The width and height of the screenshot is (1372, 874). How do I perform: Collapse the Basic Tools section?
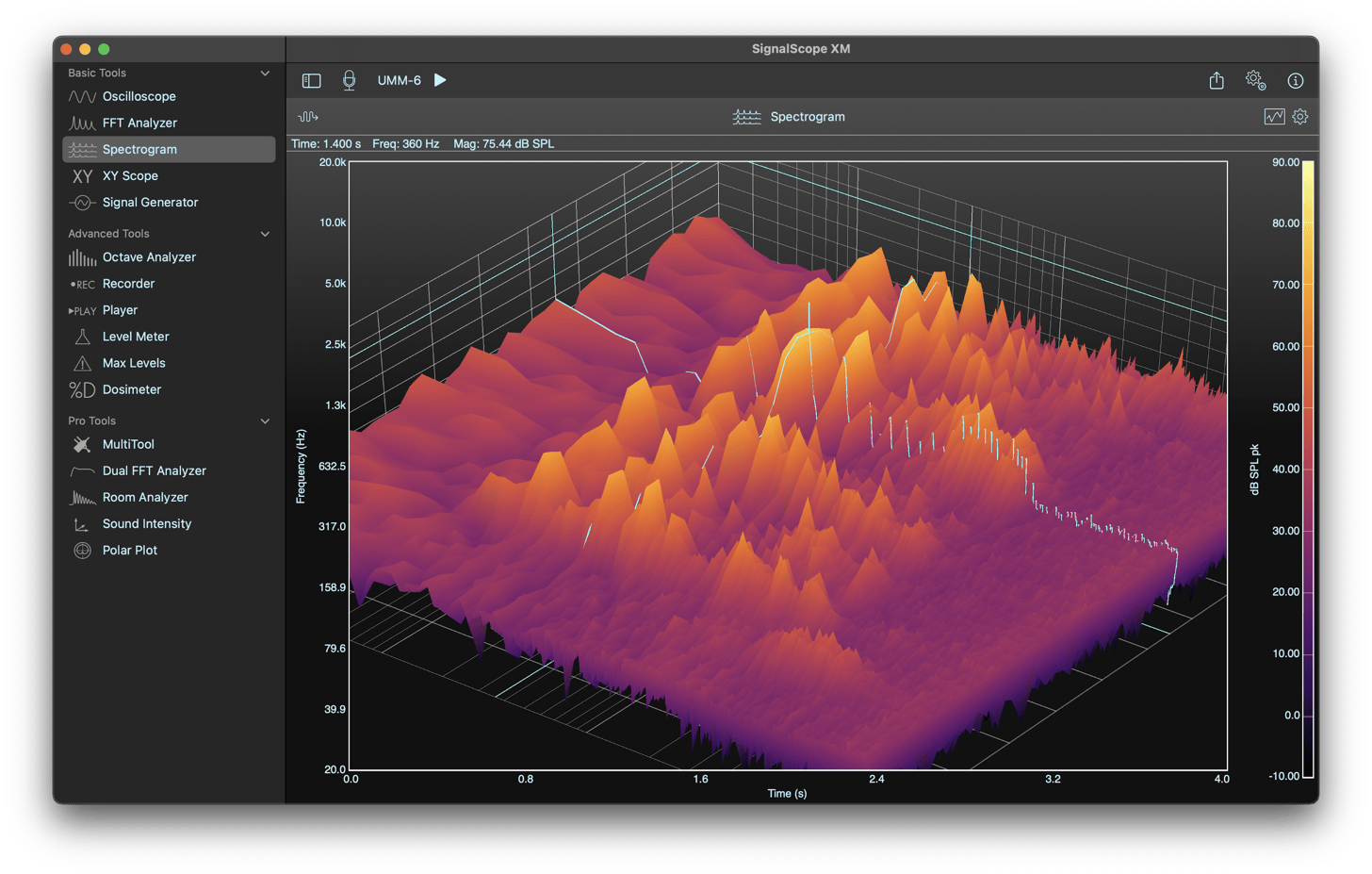point(265,74)
